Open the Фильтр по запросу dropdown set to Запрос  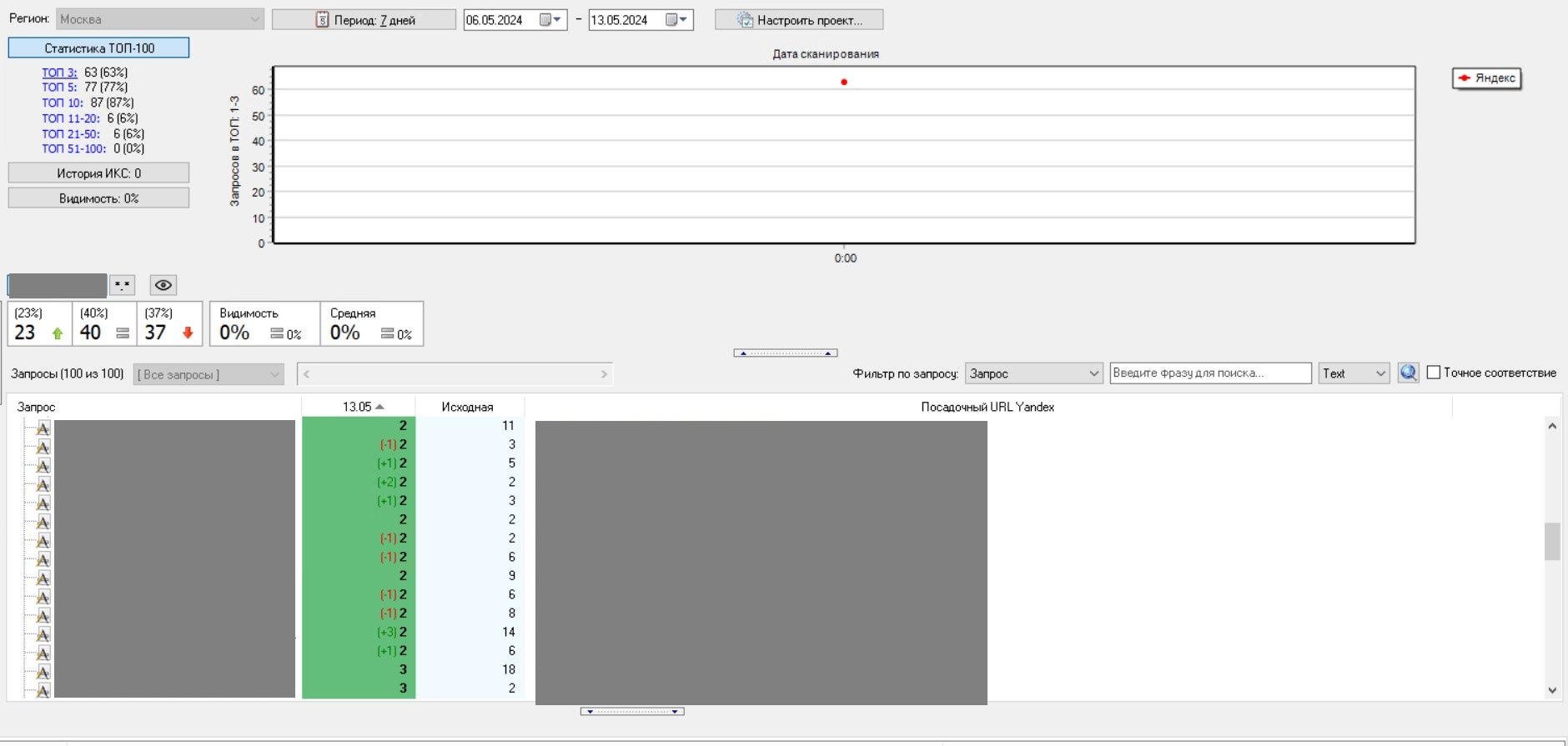1034,373
